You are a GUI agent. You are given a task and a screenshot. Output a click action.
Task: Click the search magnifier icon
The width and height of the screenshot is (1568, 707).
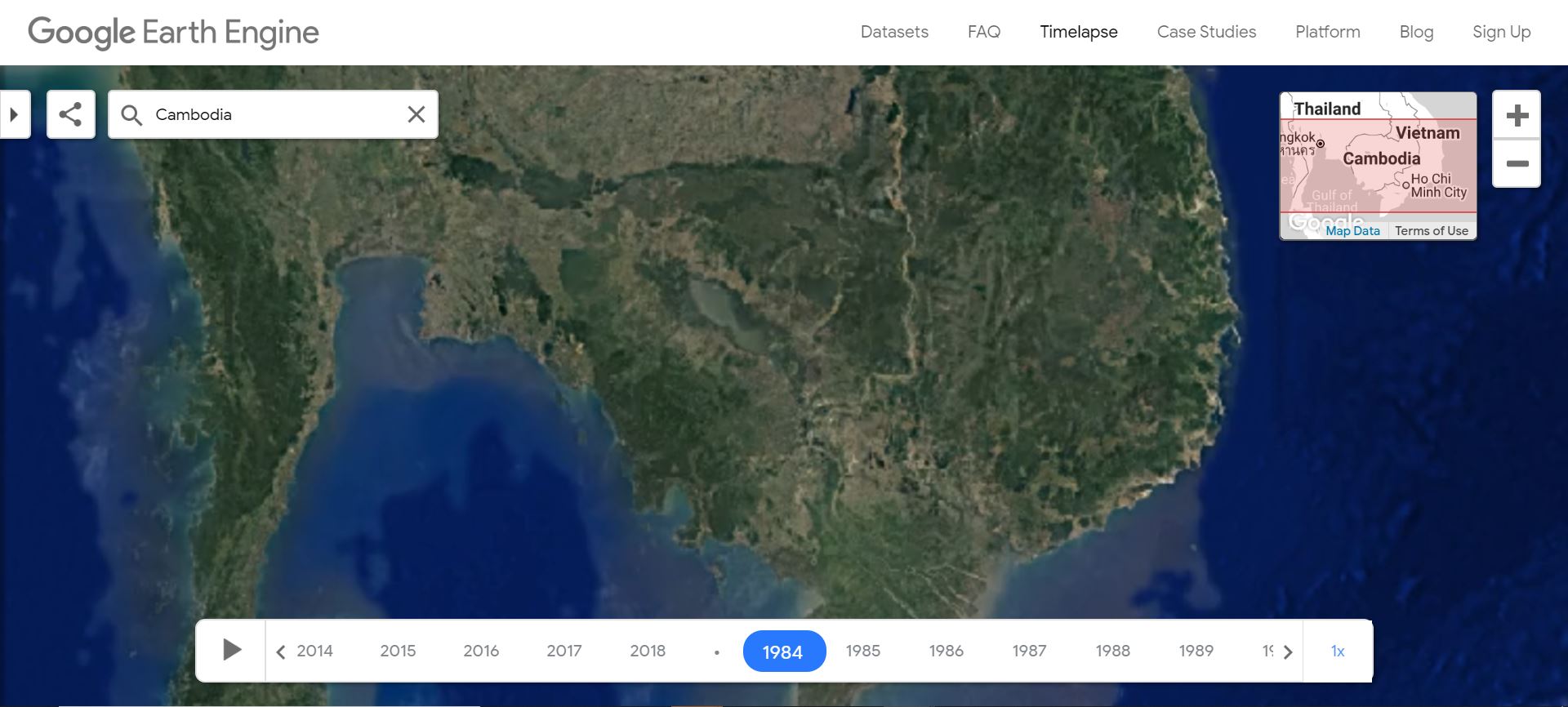pyautogui.click(x=131, y=115)
